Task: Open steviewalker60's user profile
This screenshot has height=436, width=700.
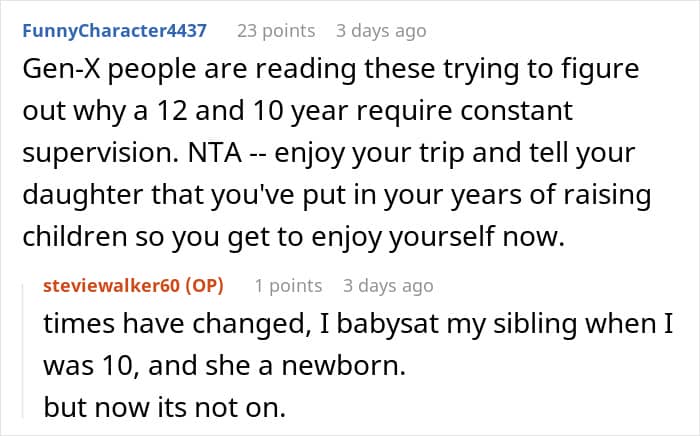Action: (112, 286)
